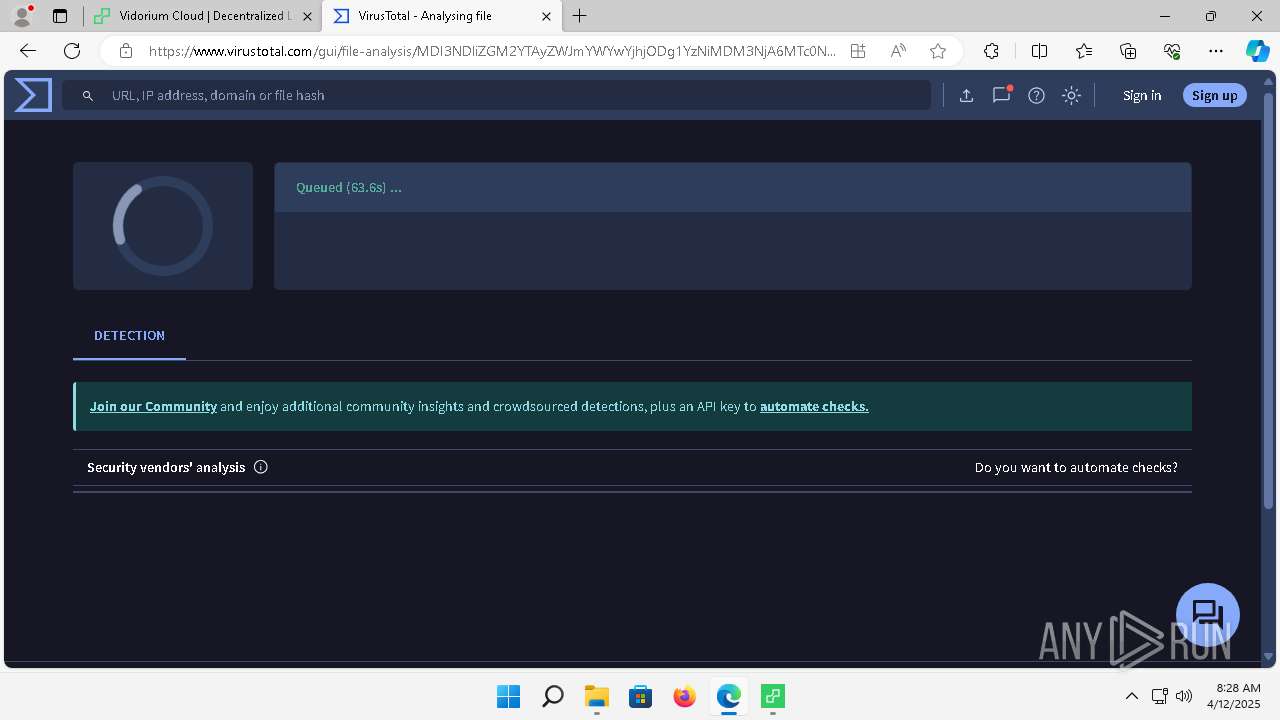Screen dimensions: 1280x720
Task: Click the upload file icon
Action: (966, 96)
